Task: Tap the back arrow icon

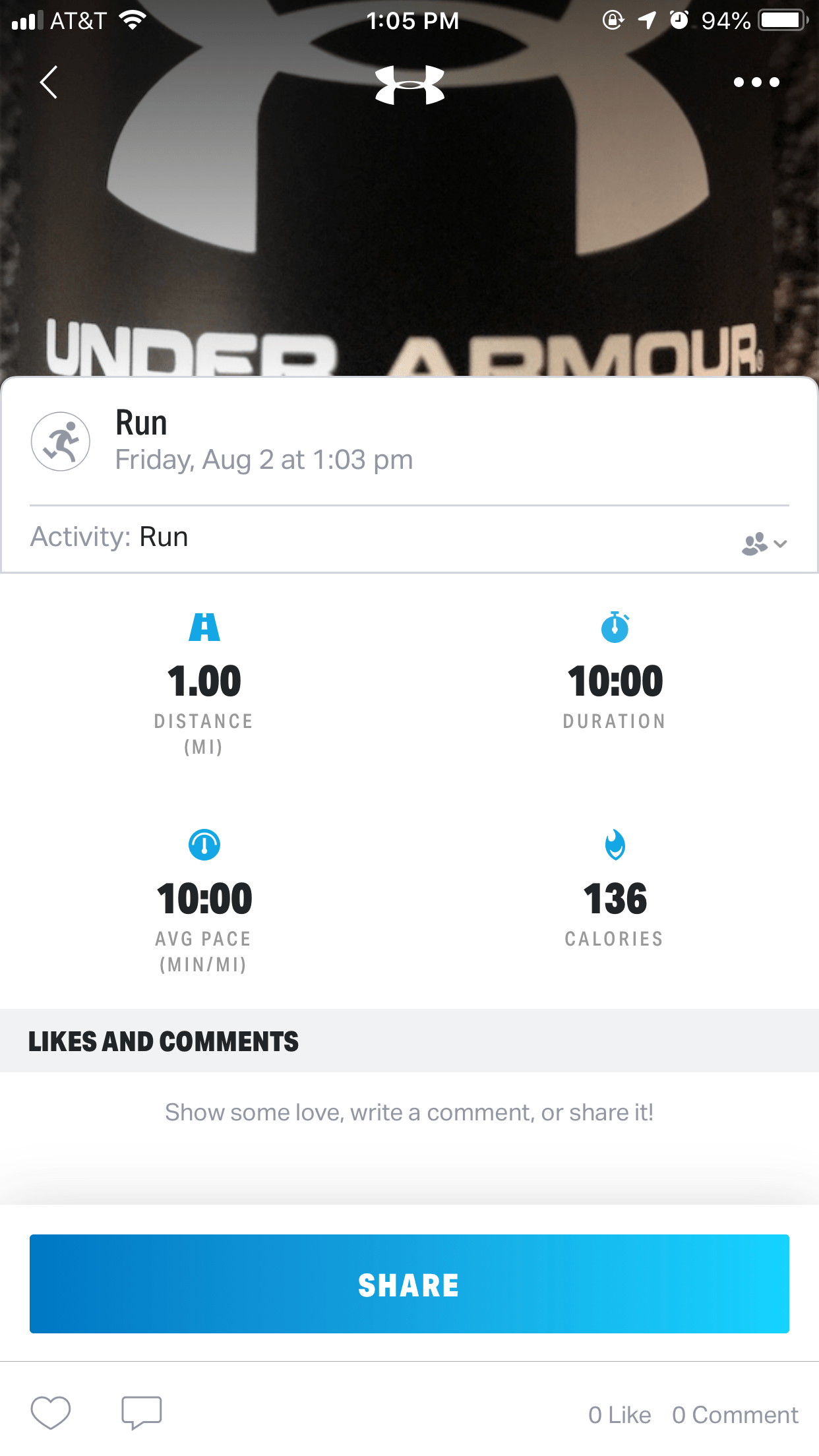Action: [49, 82]
